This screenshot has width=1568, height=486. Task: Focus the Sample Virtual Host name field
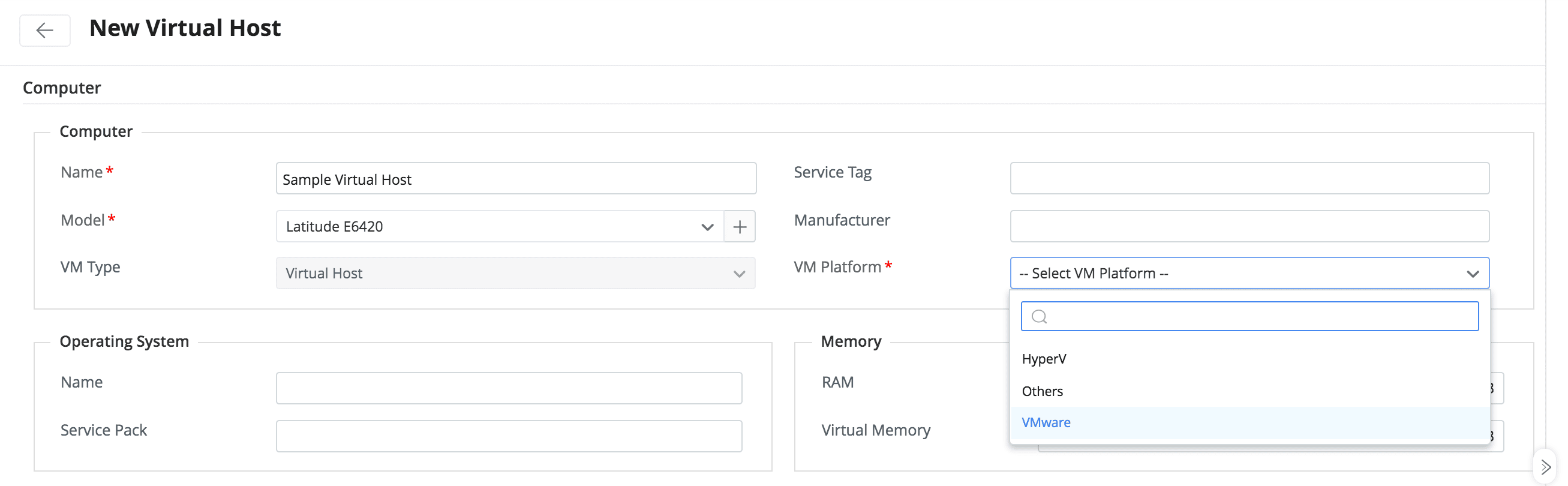click(x=515, y=179)
